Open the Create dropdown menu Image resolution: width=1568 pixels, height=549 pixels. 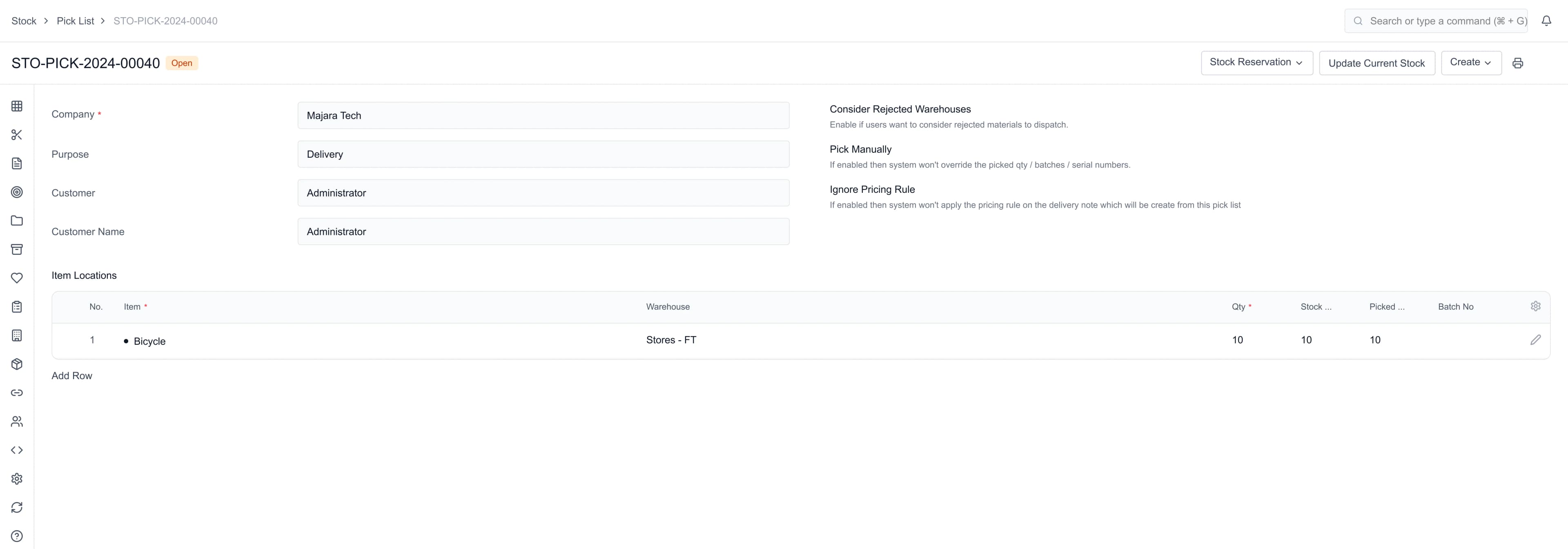tap(1471, 62)
